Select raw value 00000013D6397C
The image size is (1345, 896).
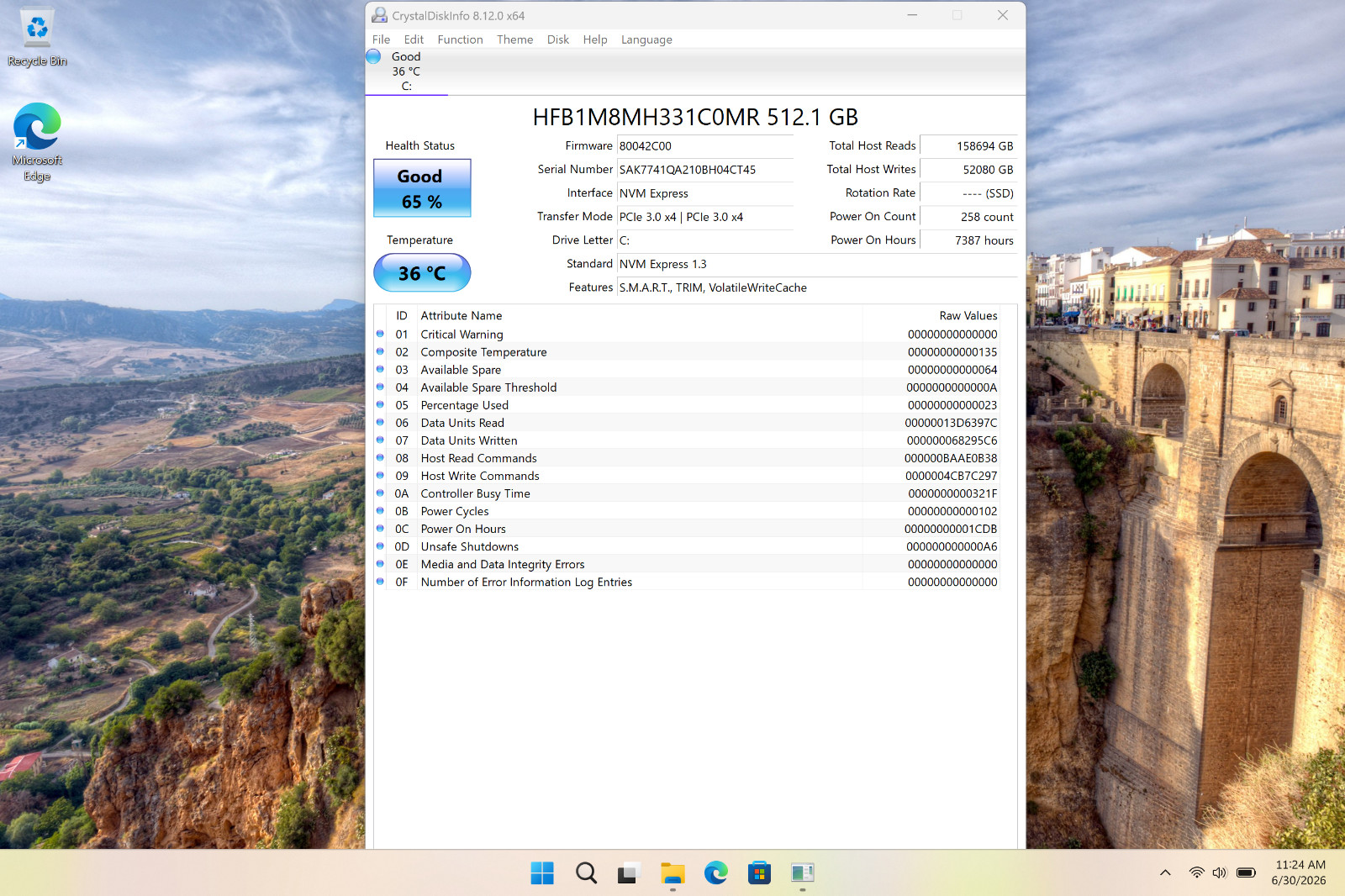coord(951,423)
